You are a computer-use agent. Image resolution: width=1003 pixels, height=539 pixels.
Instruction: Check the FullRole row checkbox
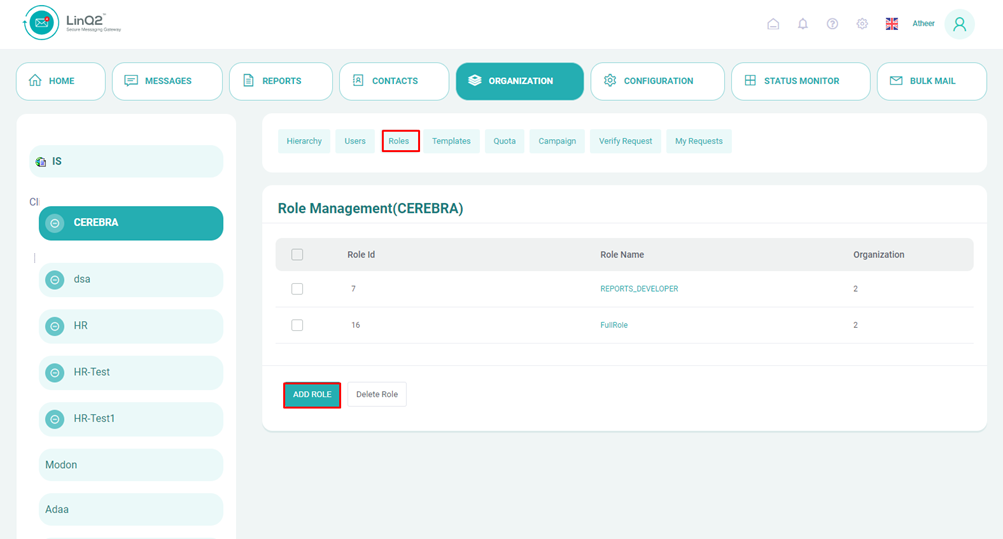click(297, 325)
